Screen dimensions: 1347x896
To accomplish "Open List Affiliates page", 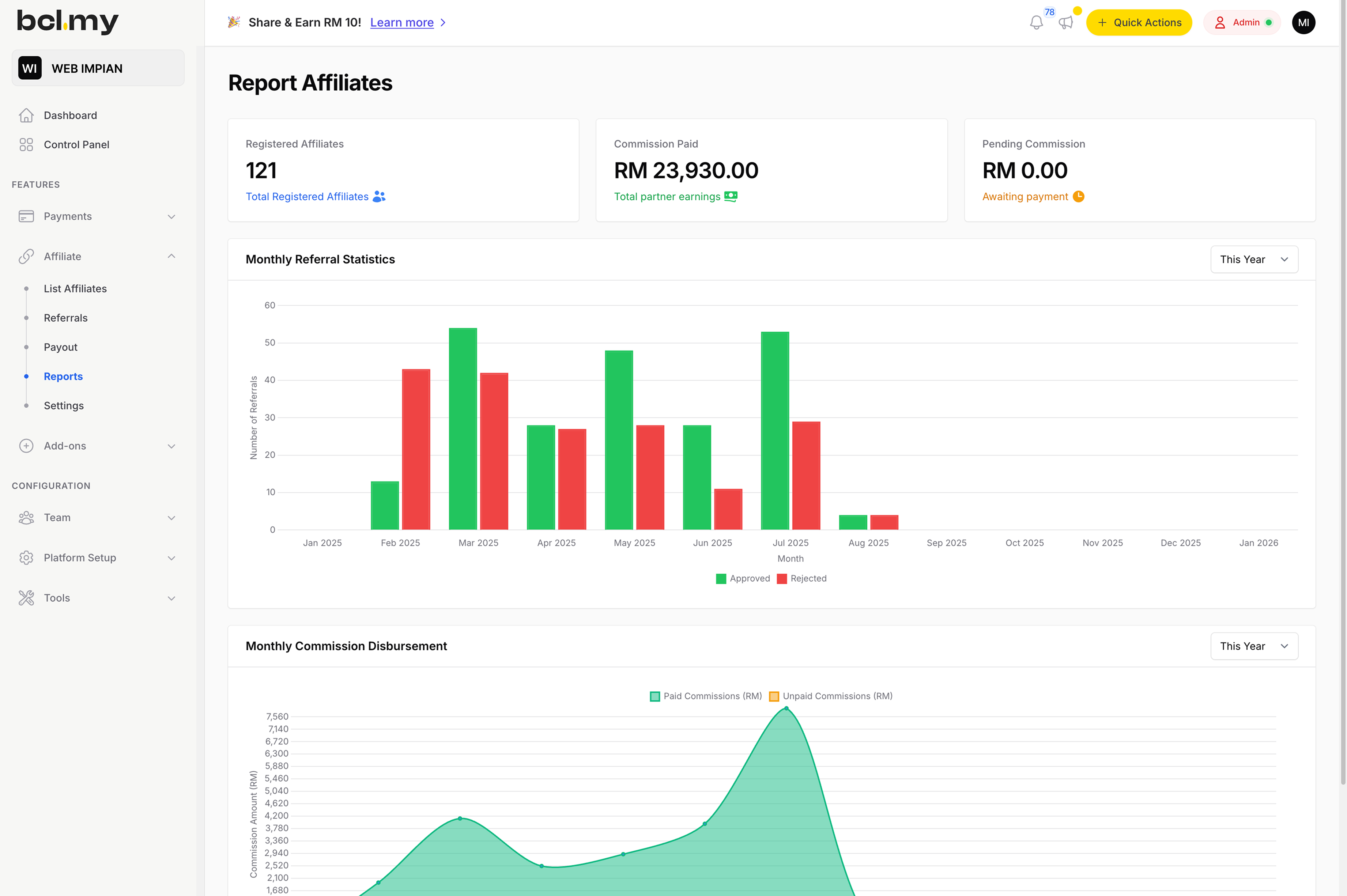I will coord(75,288).
